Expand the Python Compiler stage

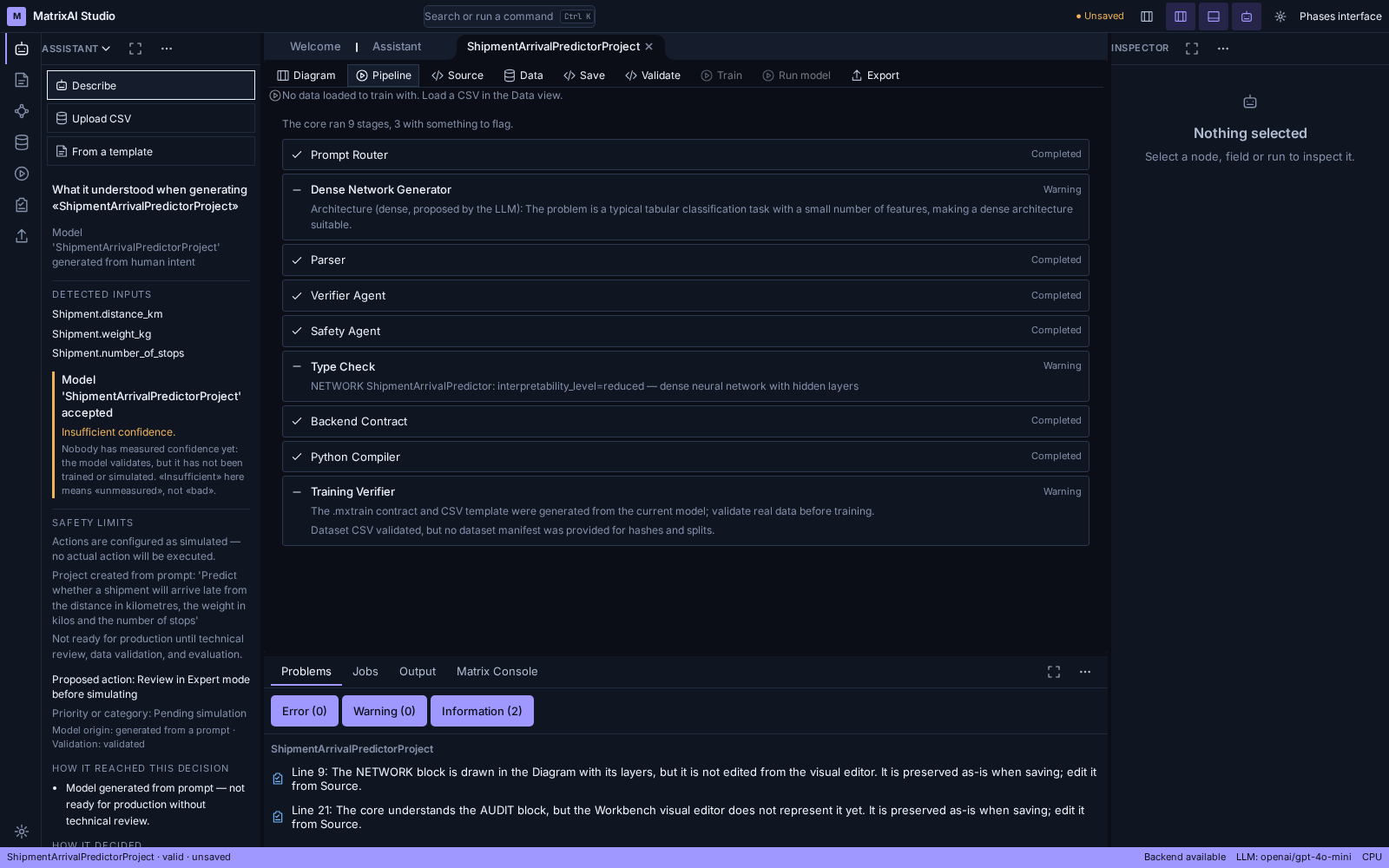point(686,457)
